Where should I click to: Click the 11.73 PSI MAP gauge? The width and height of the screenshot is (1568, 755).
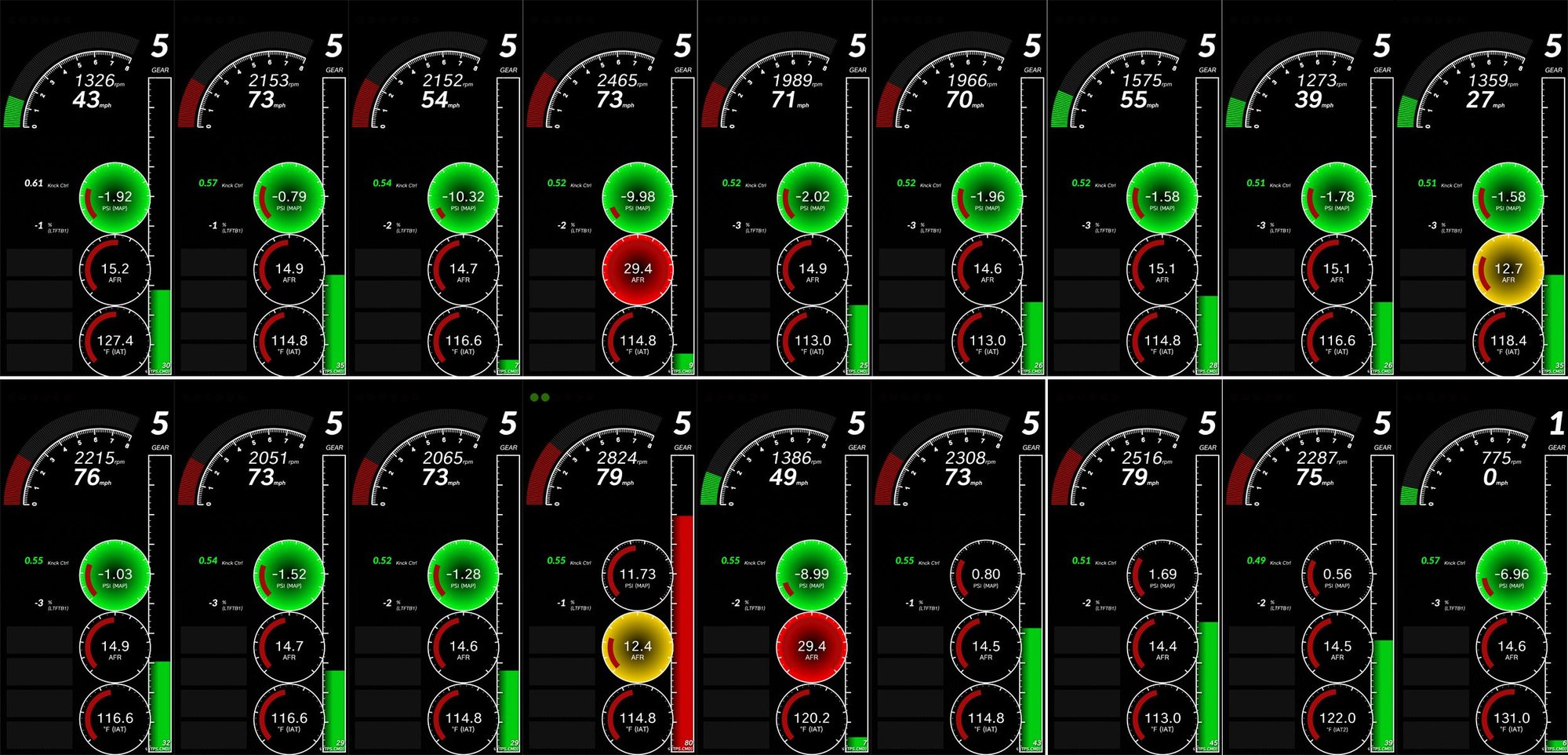coord(637,575)
